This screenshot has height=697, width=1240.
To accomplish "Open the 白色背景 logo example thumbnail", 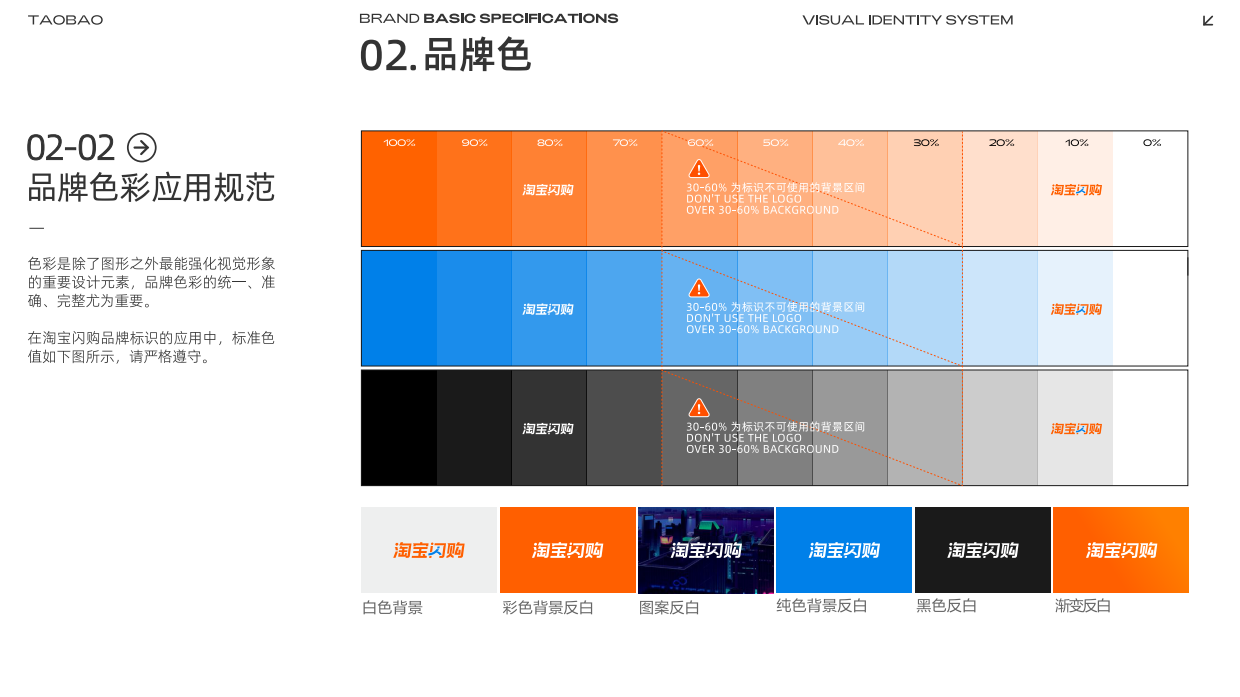I will (x=429, y=550).
